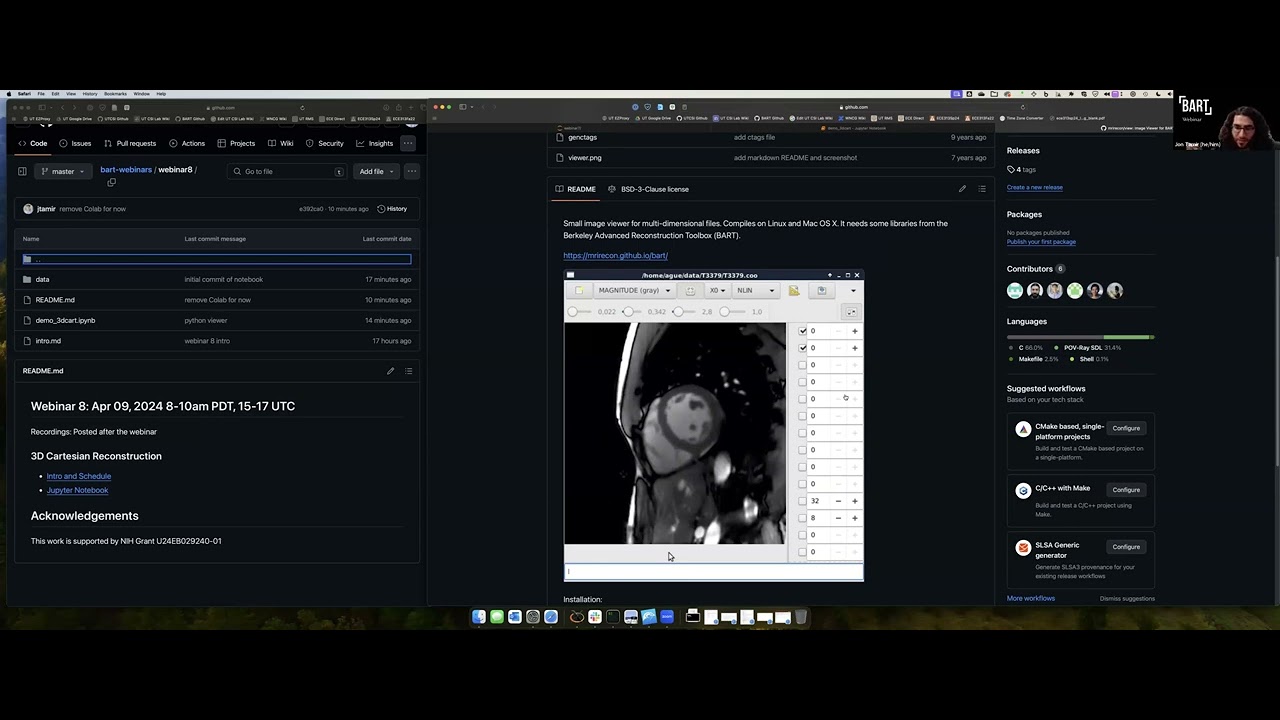
Task: Open the File menu in the menu bar
Action: 41,94
